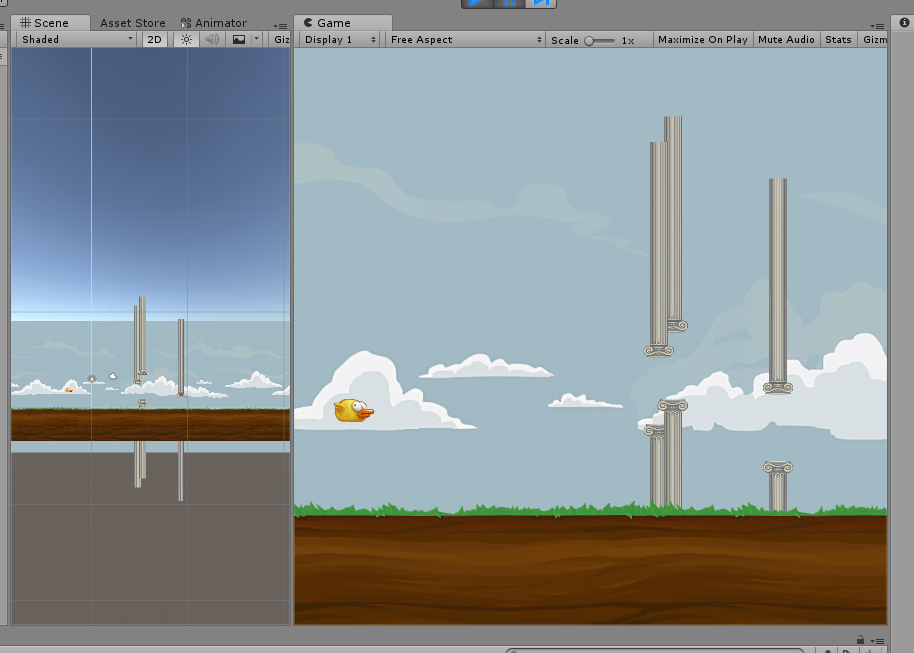This screenshot has width=914, height=653.
Task: Toggle scene effects image icon
Action: 239,40
